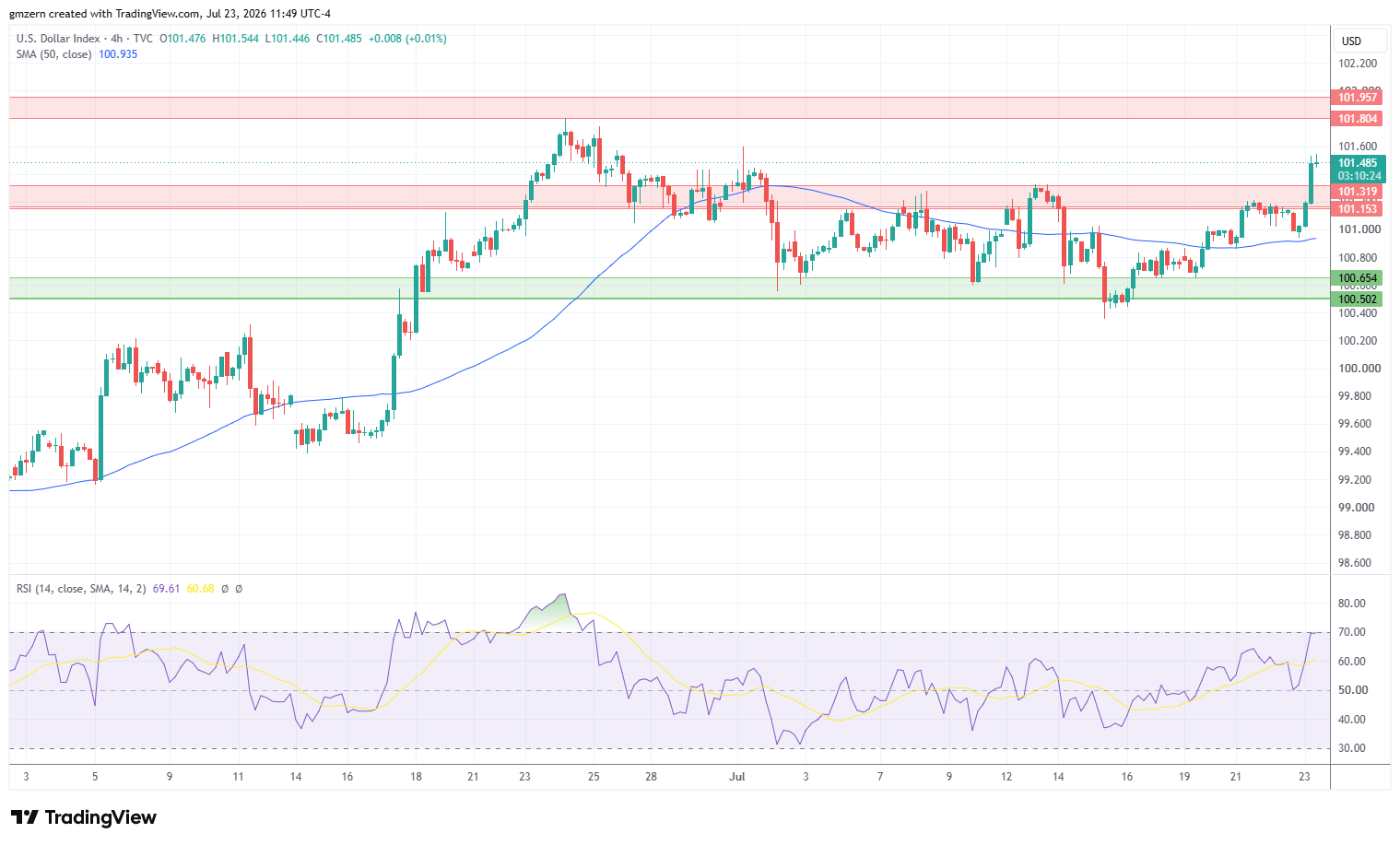Click the 101.153 red price tag

pyautogui.click(x=1358, y=209)
